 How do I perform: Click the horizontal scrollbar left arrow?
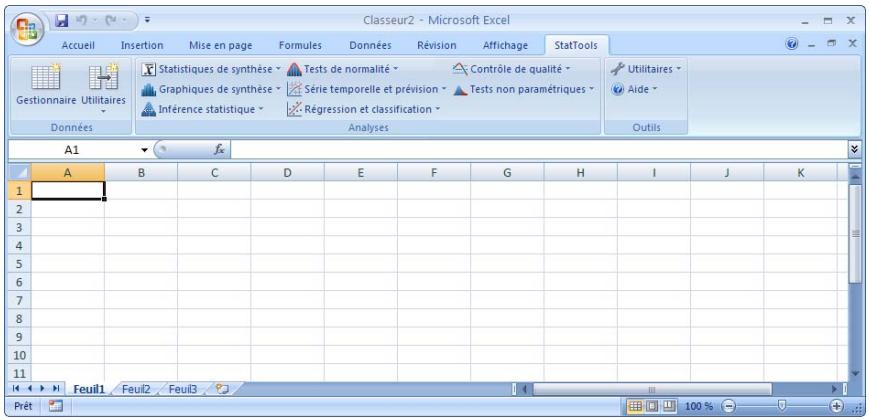click(x=524, y=389)
